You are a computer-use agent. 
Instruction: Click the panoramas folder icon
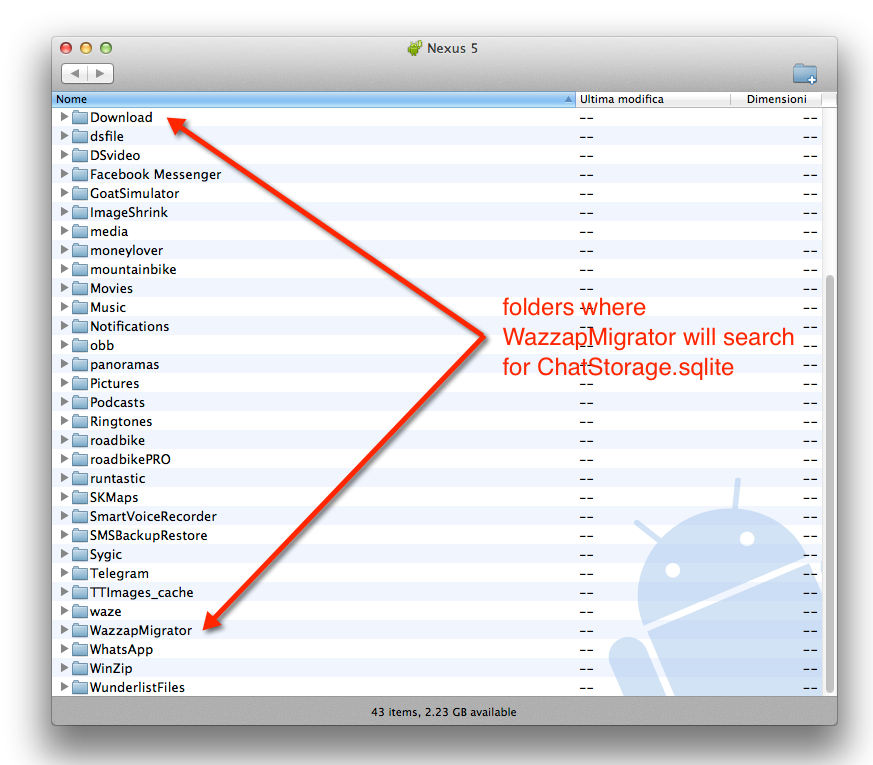tap(80, 364)
